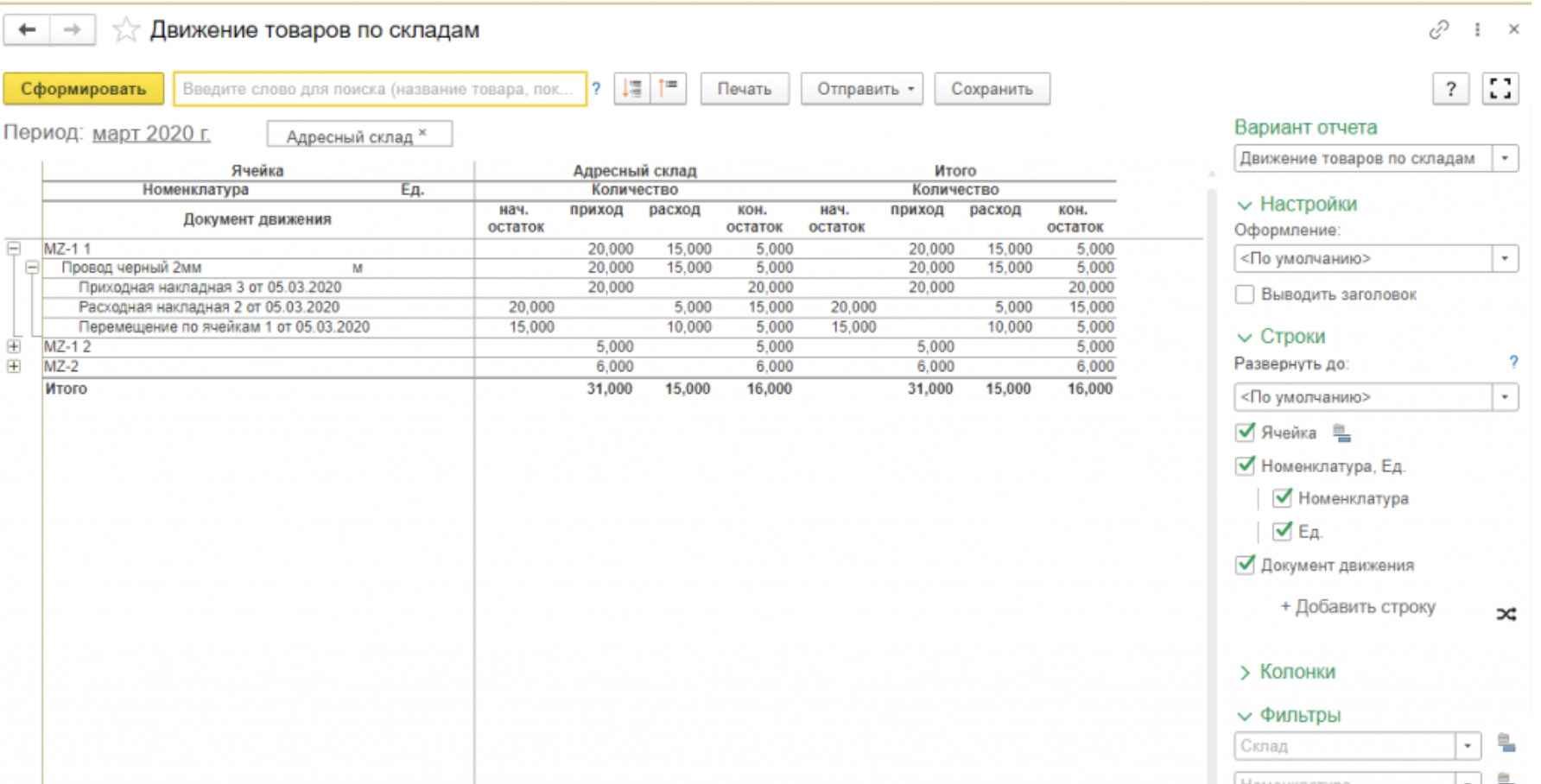Expand the MZ-2 row in the table
The height and width of the screenshot is (784, 1541).
point(14,366)
